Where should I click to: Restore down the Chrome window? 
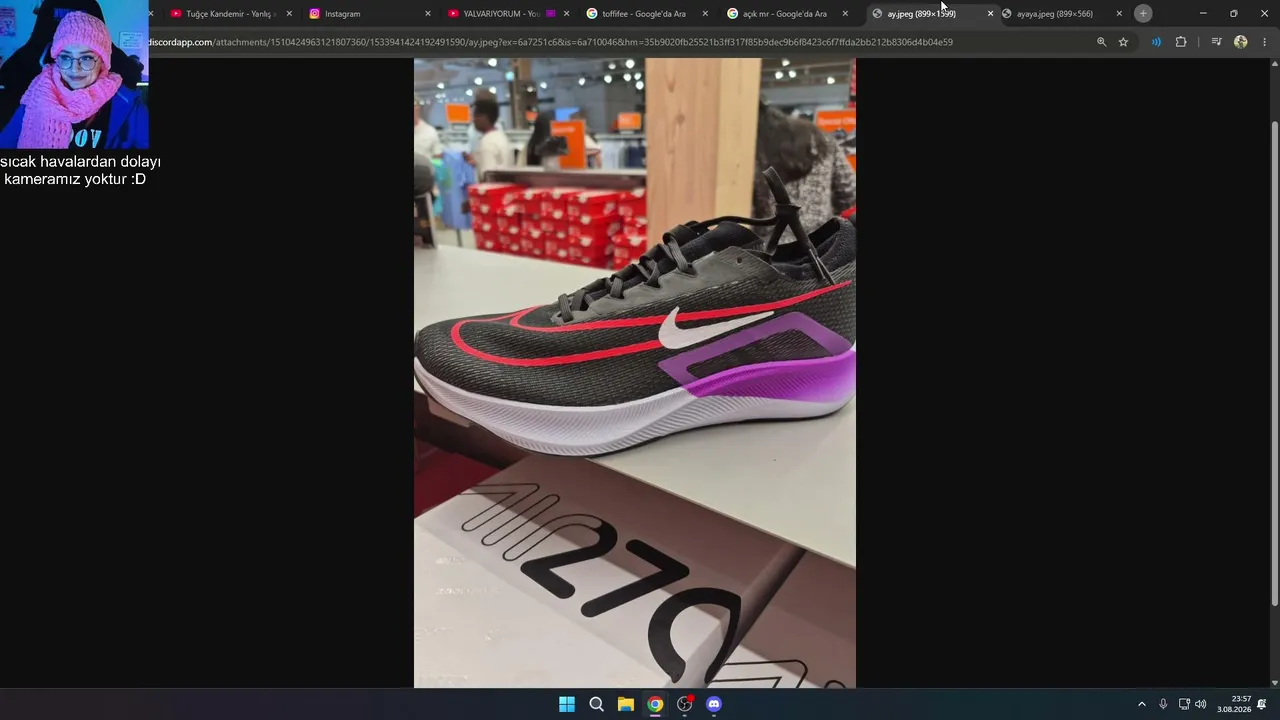point(1234,14)
